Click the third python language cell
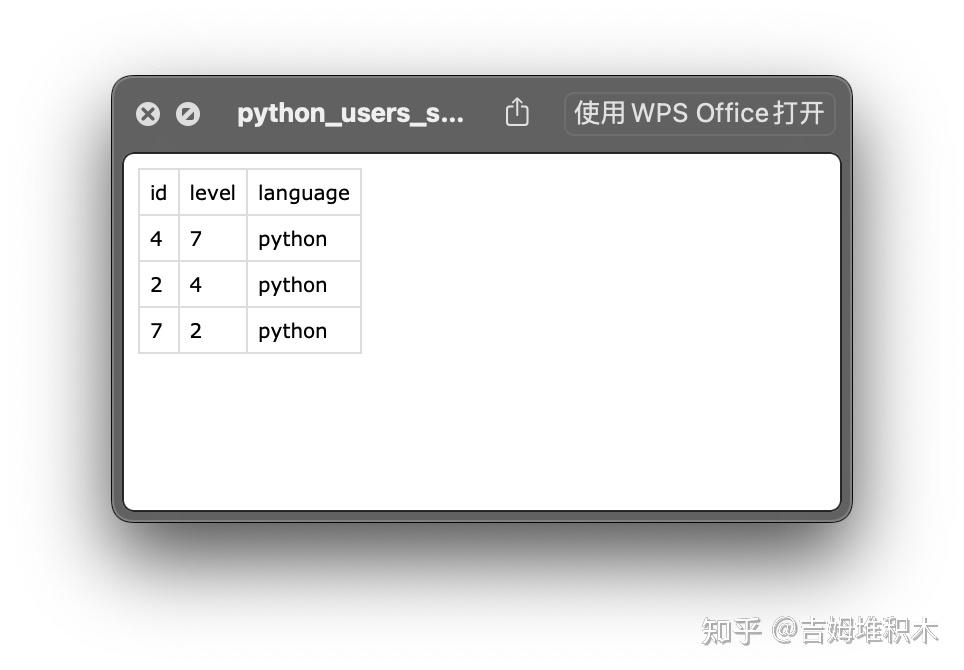 tap(291, 330)
